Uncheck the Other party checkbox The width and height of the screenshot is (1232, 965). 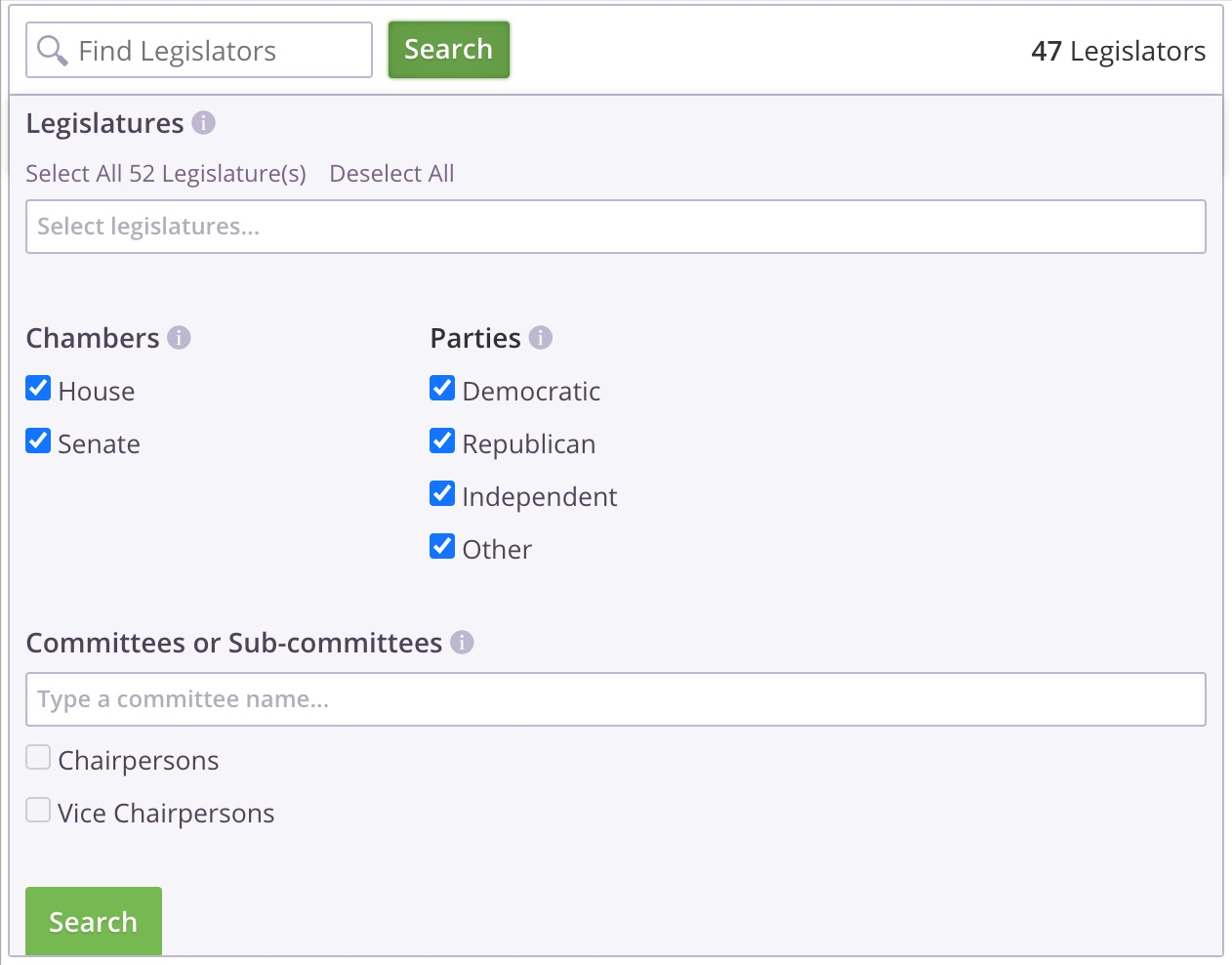click(x=442, y=547)
